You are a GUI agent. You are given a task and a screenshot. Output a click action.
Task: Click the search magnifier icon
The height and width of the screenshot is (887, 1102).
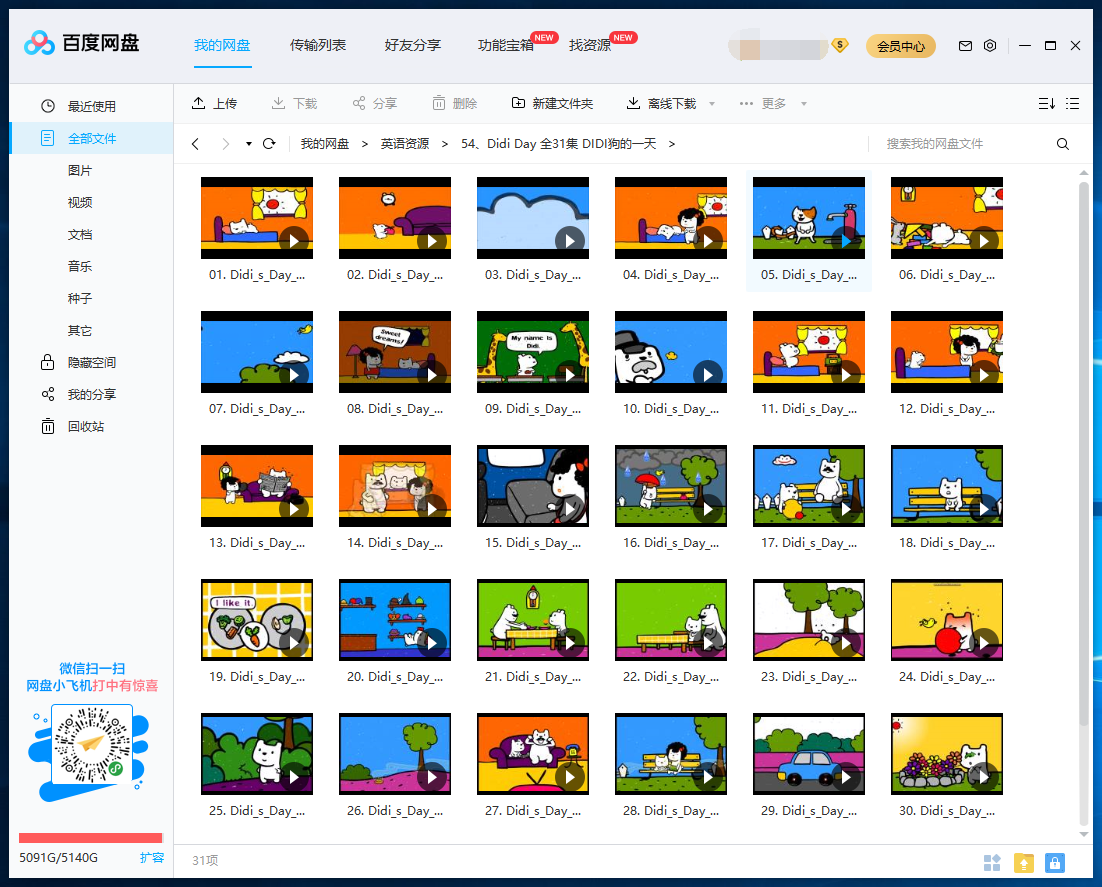[x=1063, y=144]
